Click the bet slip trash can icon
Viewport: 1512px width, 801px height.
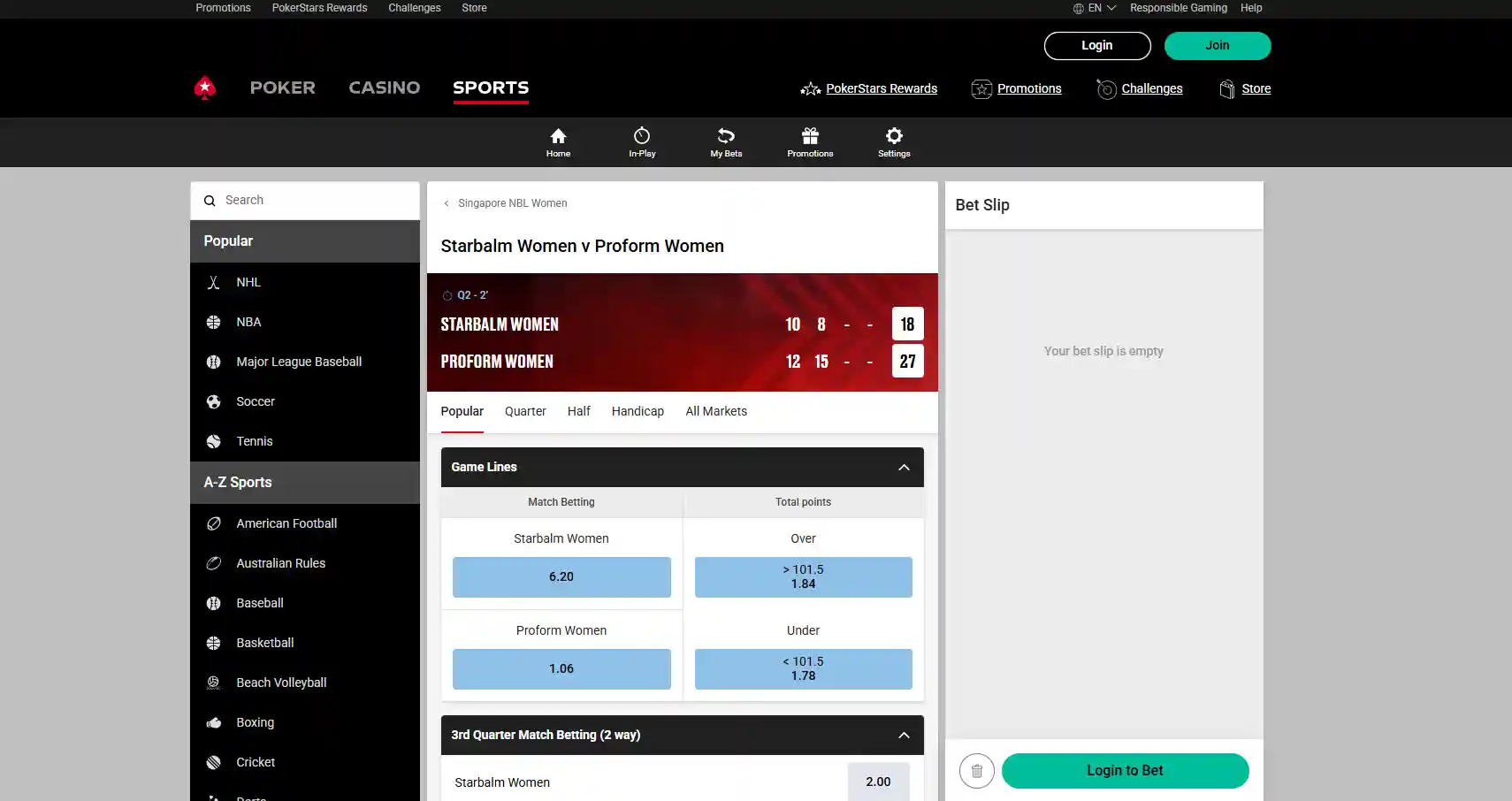(x=977, y=771)
